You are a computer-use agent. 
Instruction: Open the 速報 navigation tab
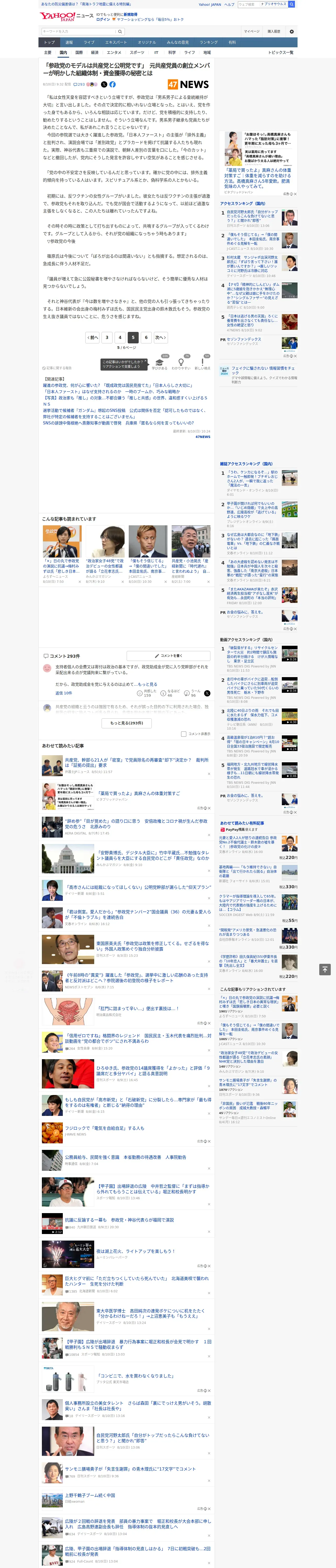click(69, 43)
